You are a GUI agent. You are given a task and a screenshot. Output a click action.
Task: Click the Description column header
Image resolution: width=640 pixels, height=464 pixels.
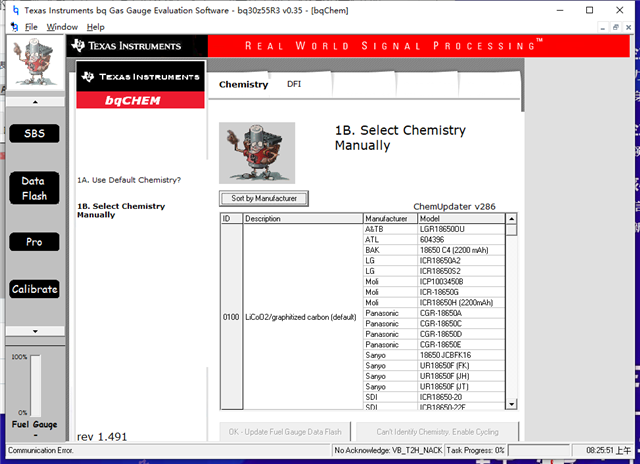click(303, 219)
